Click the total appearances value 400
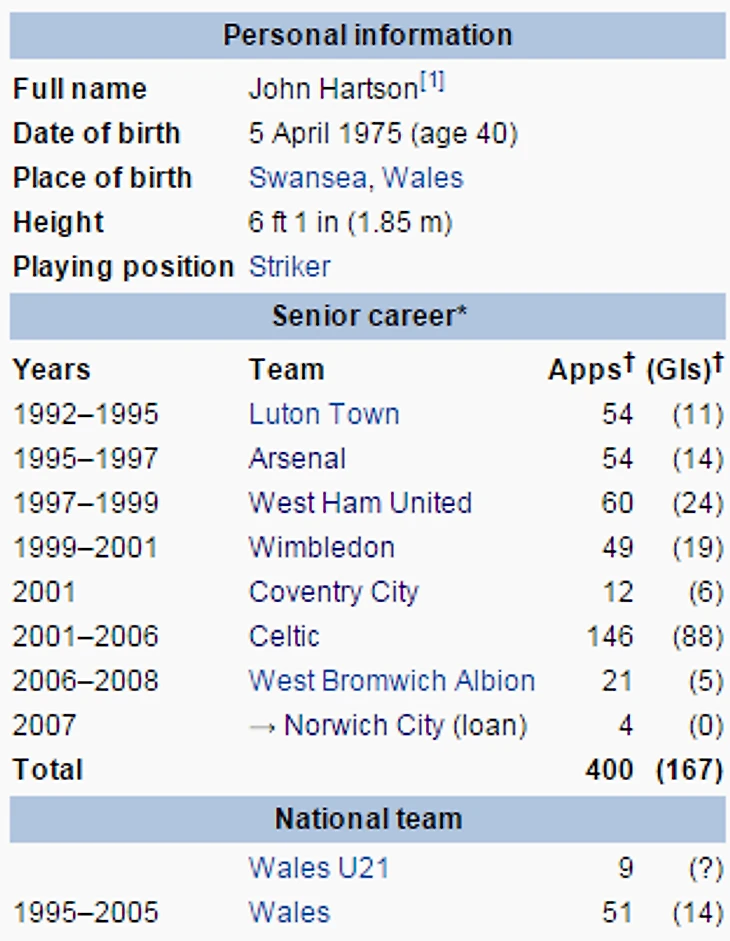Screen dimensions: 730x941 click(609, 770)
